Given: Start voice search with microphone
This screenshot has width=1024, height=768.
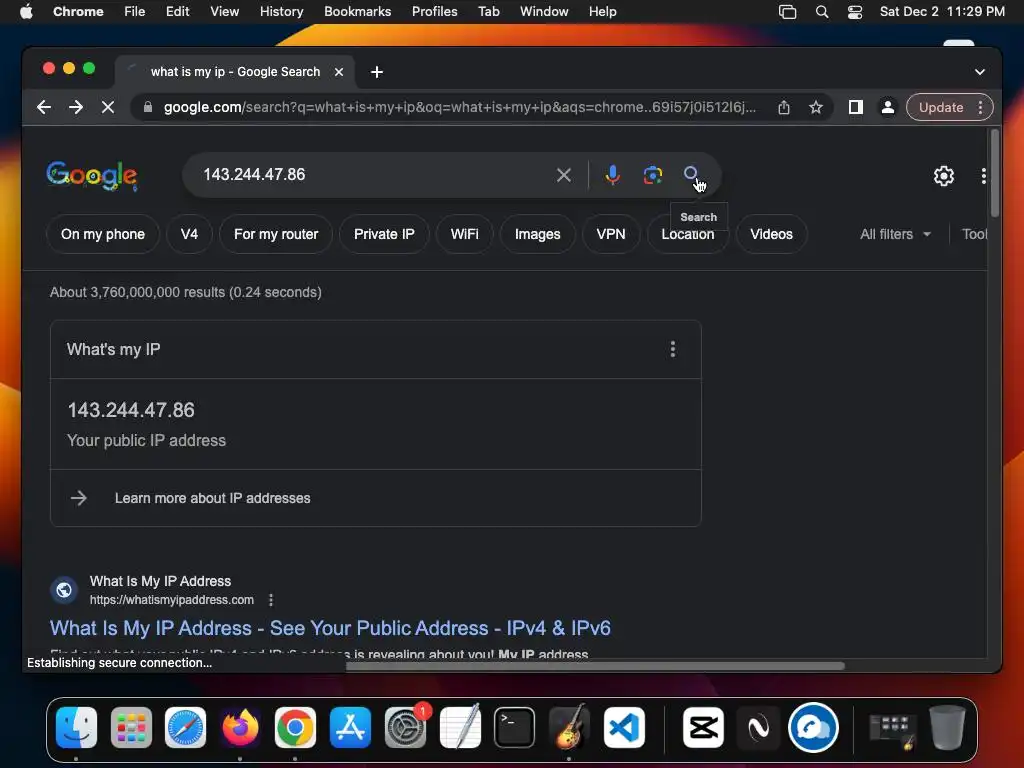Looking at the screenshot, I should click(613, 174).
